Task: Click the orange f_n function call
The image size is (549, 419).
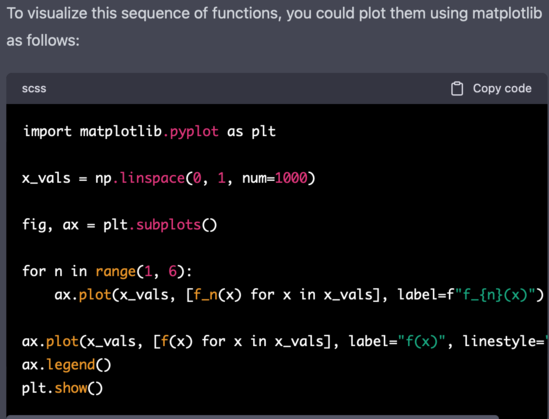Action: 206,295
